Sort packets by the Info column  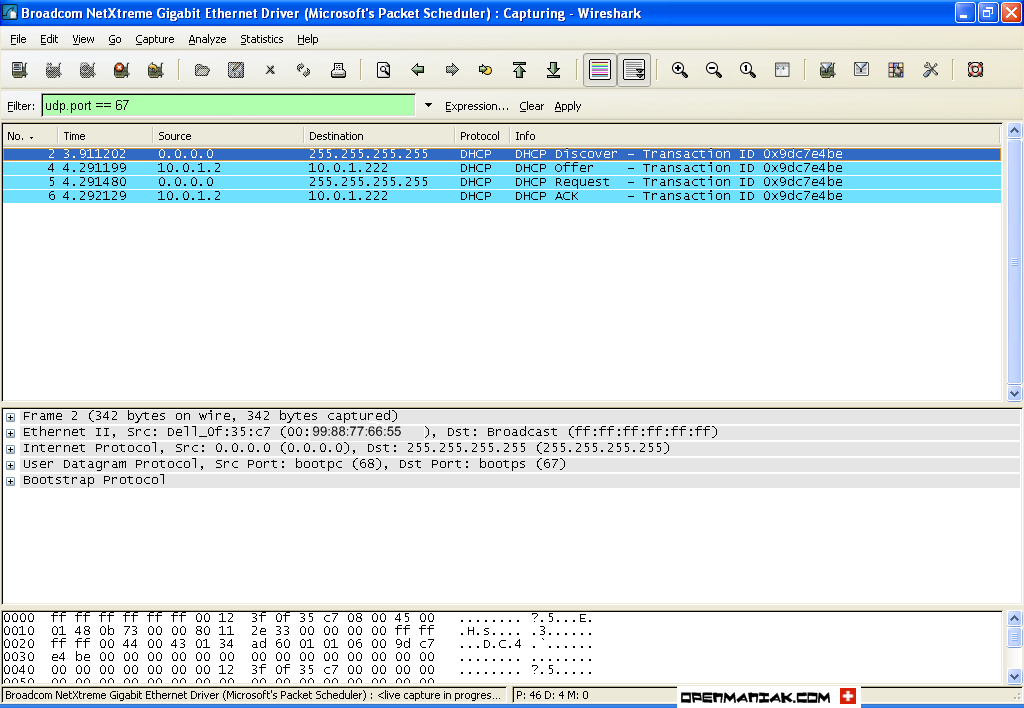(754, 136)
